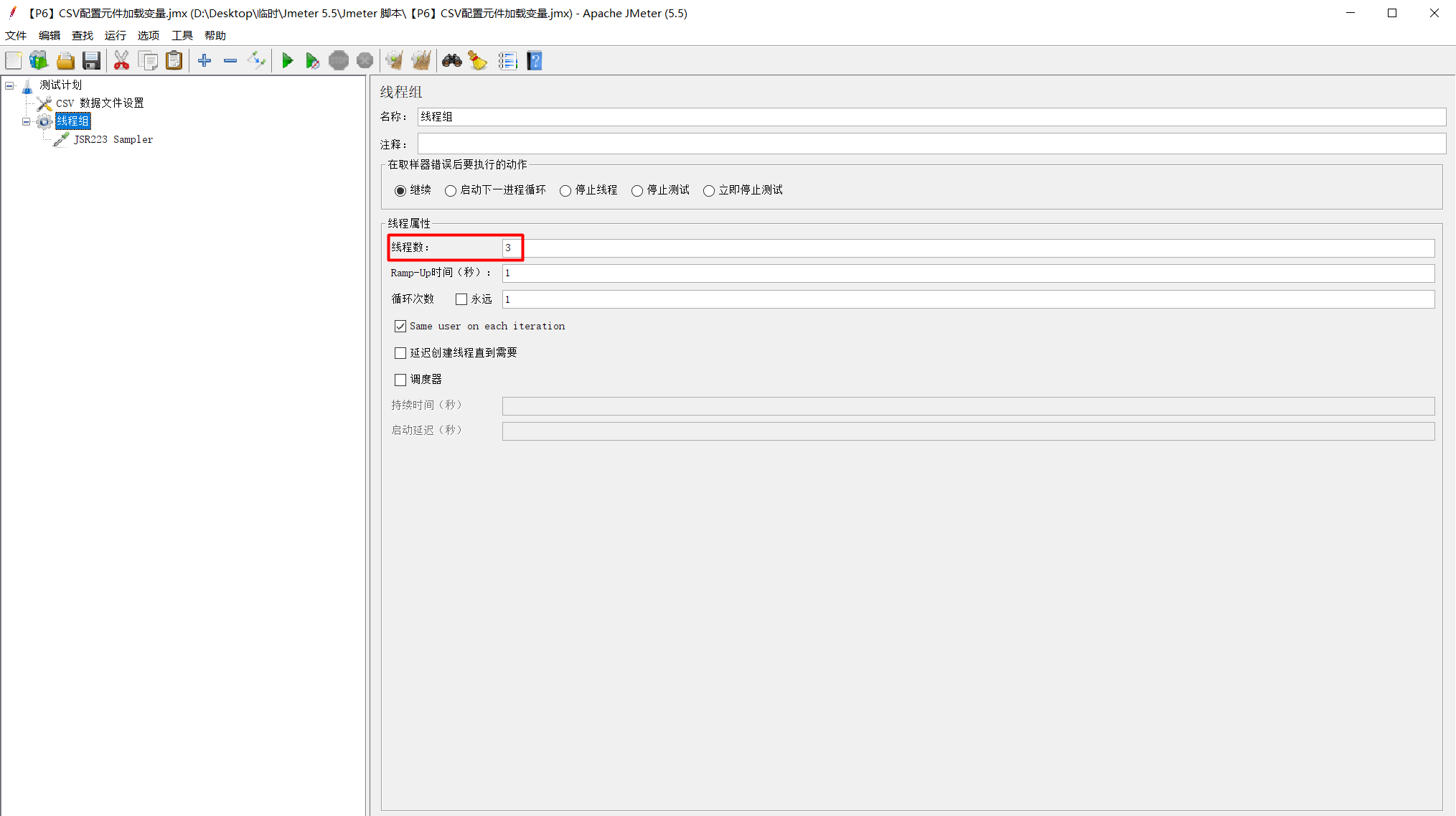1456x816 pixels.
Task: Select 停止线程 radio button
Action: point(565,190)
